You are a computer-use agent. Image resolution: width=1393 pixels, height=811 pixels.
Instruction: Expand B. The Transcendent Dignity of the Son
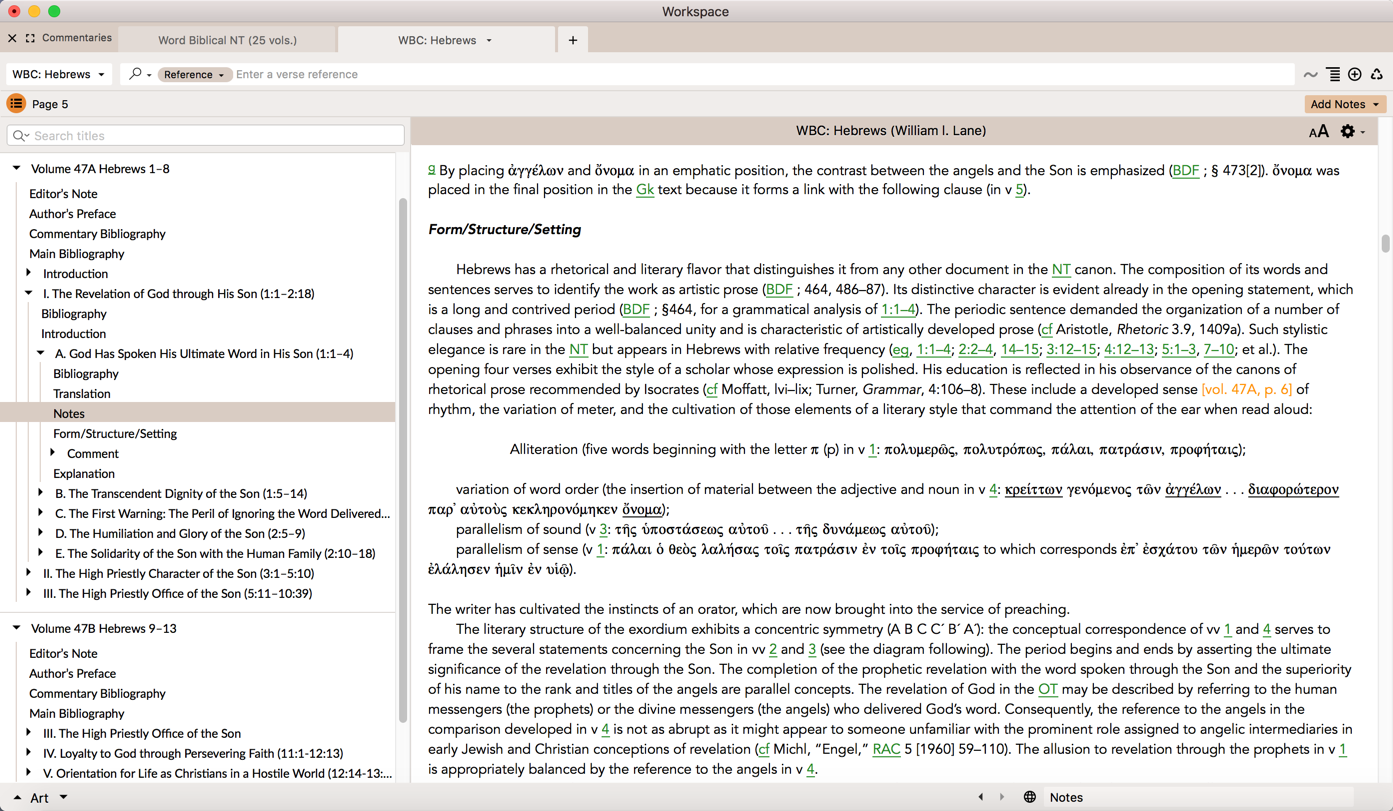40,493
